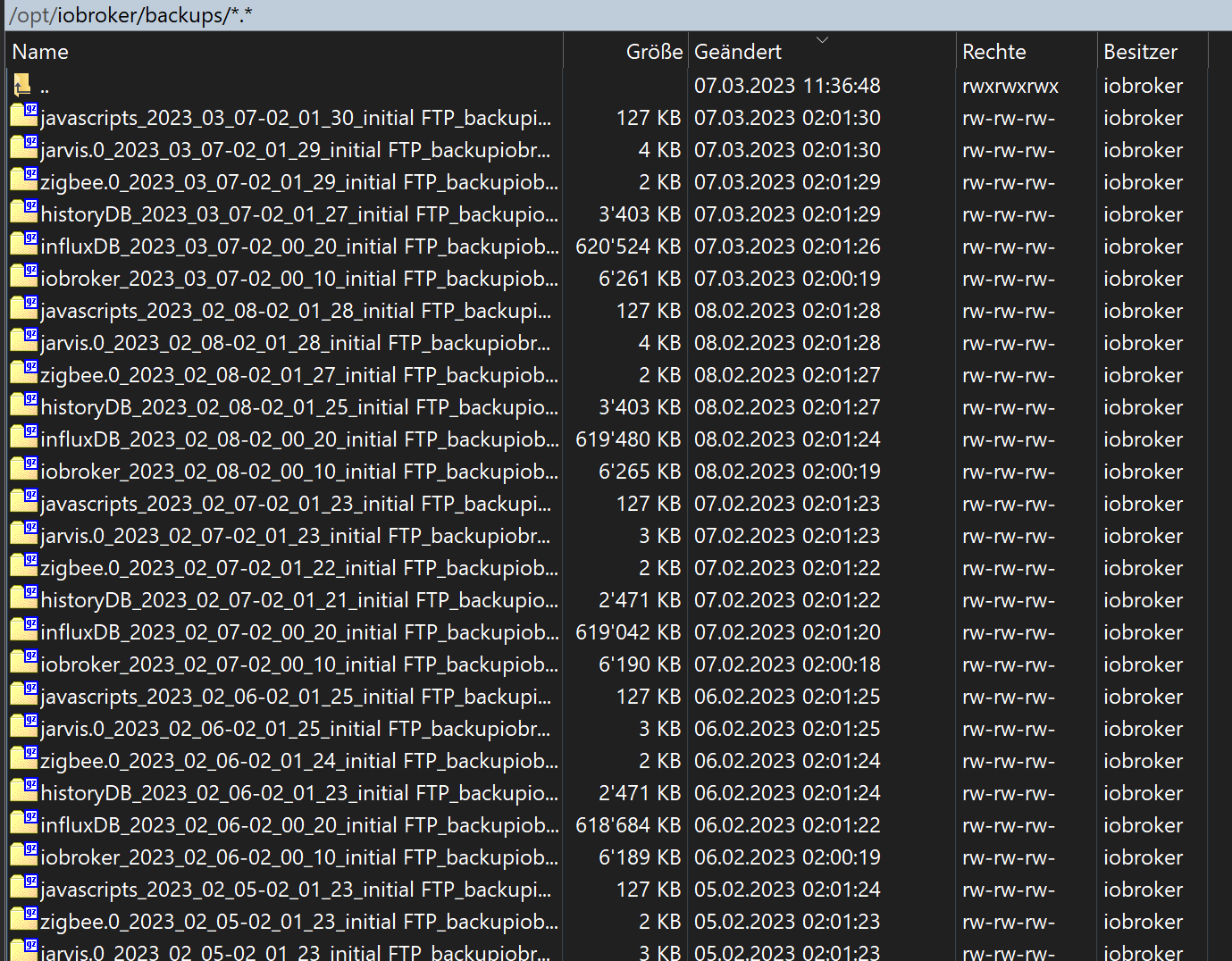Image resolution: width=1232 pixels, height=961 pixels.
Task: Select the 619'480 KB size cell
Action: 628,439
